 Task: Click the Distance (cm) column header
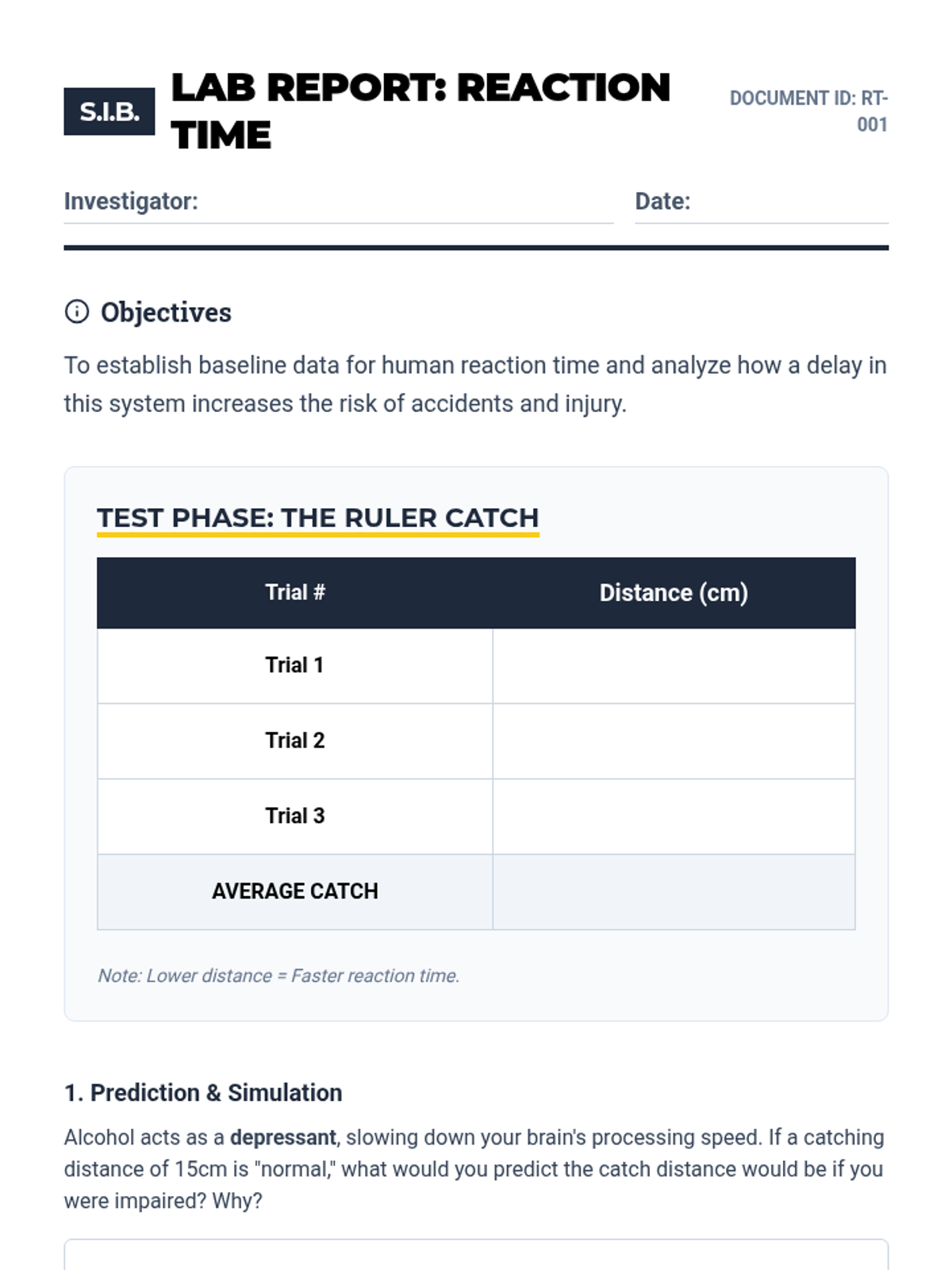click(674, 593)
